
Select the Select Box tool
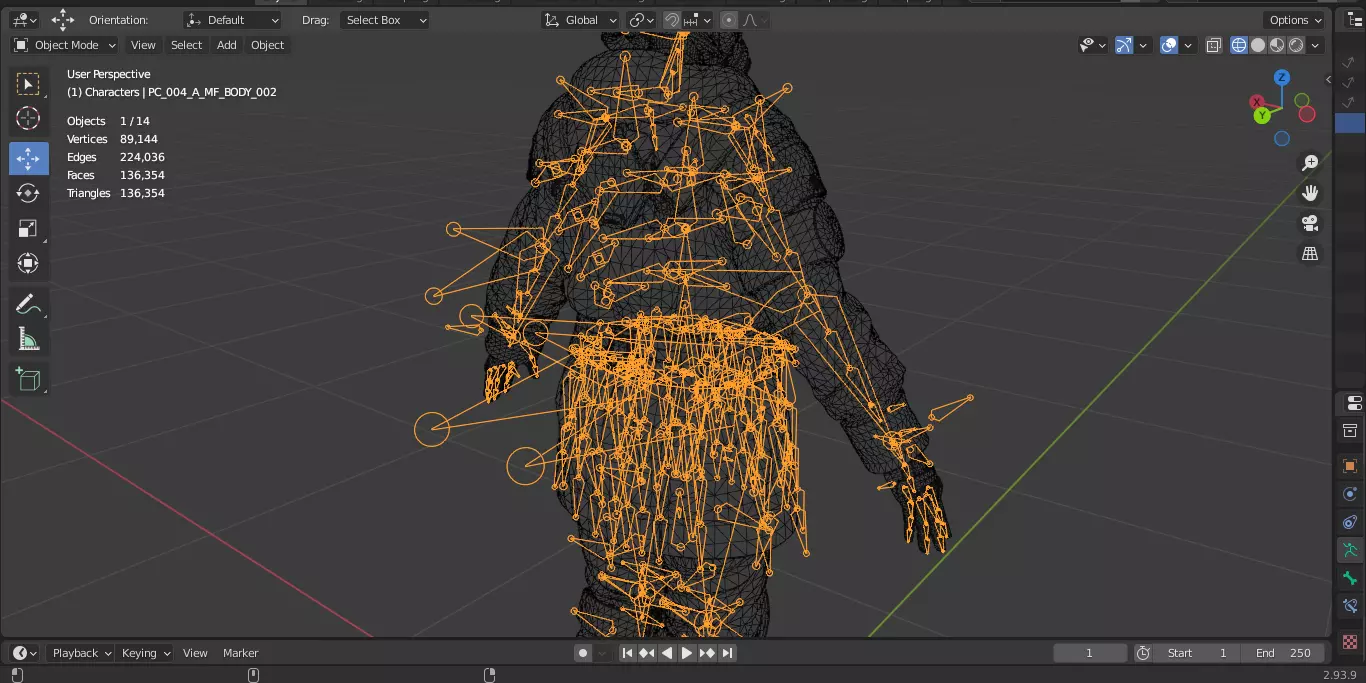click(28, 84)
